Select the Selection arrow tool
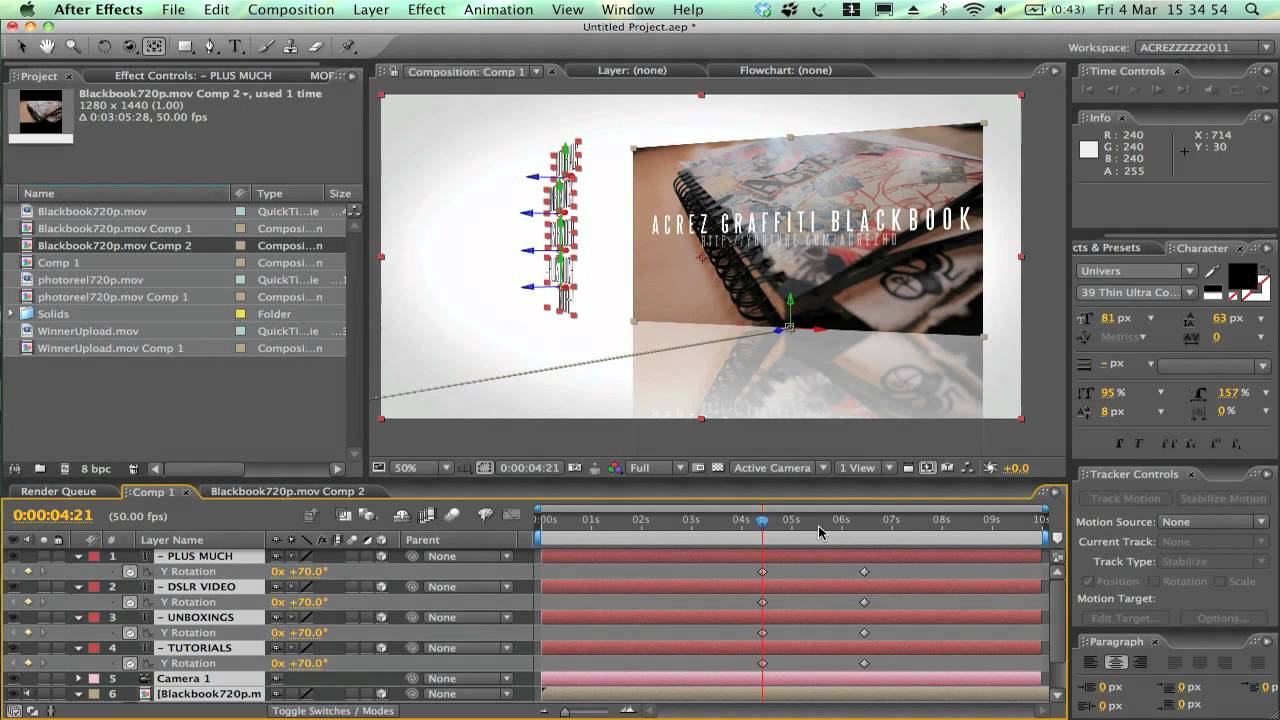The image size is (1280, 720). [x=22, y=46]
